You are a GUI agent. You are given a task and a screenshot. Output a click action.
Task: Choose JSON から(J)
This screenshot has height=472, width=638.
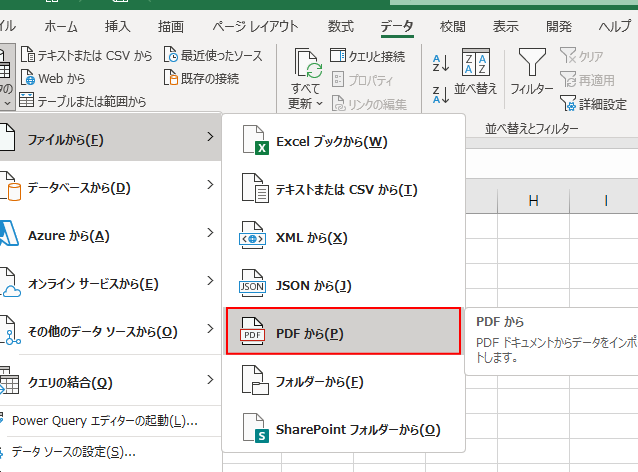pos(343,286)
